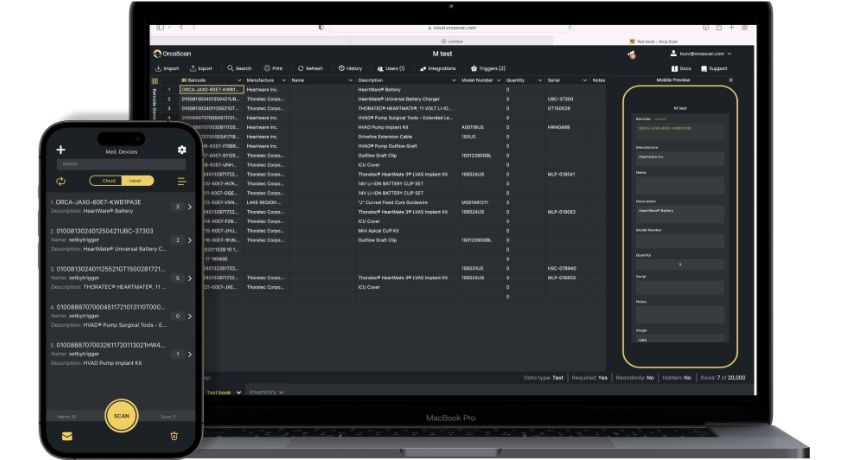The image size is (847, 460).
Task: Switch phone view to Cloud
Action: point(108,181)
